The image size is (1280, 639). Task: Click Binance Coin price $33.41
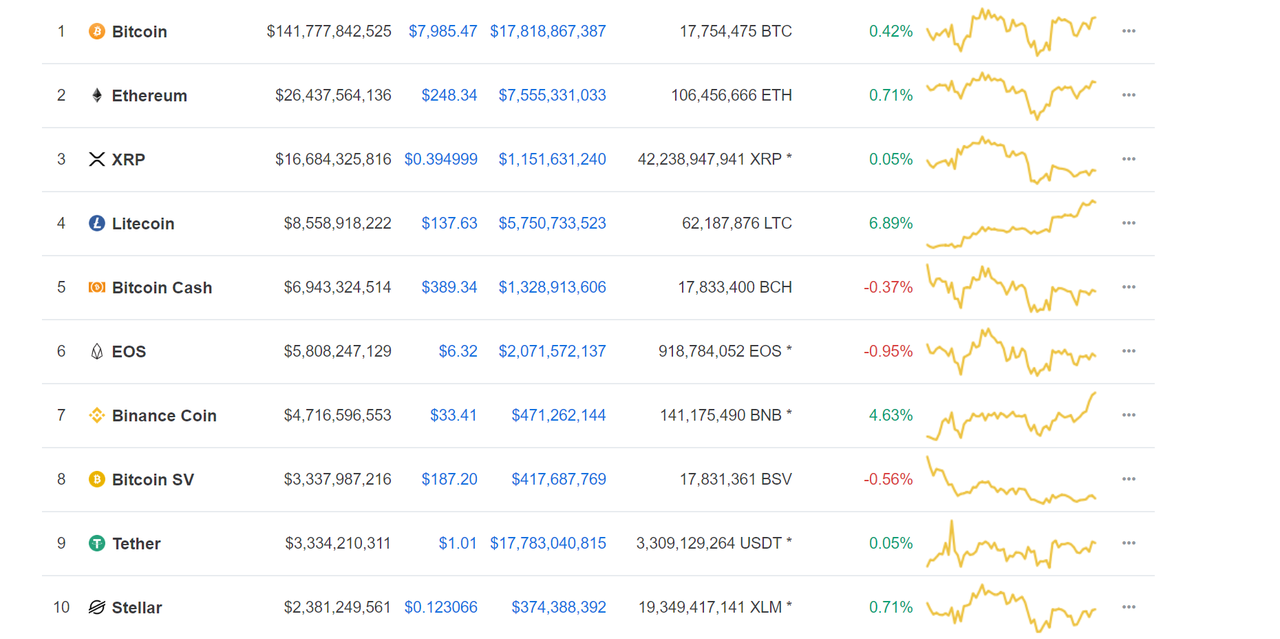[x=454, y=415]
